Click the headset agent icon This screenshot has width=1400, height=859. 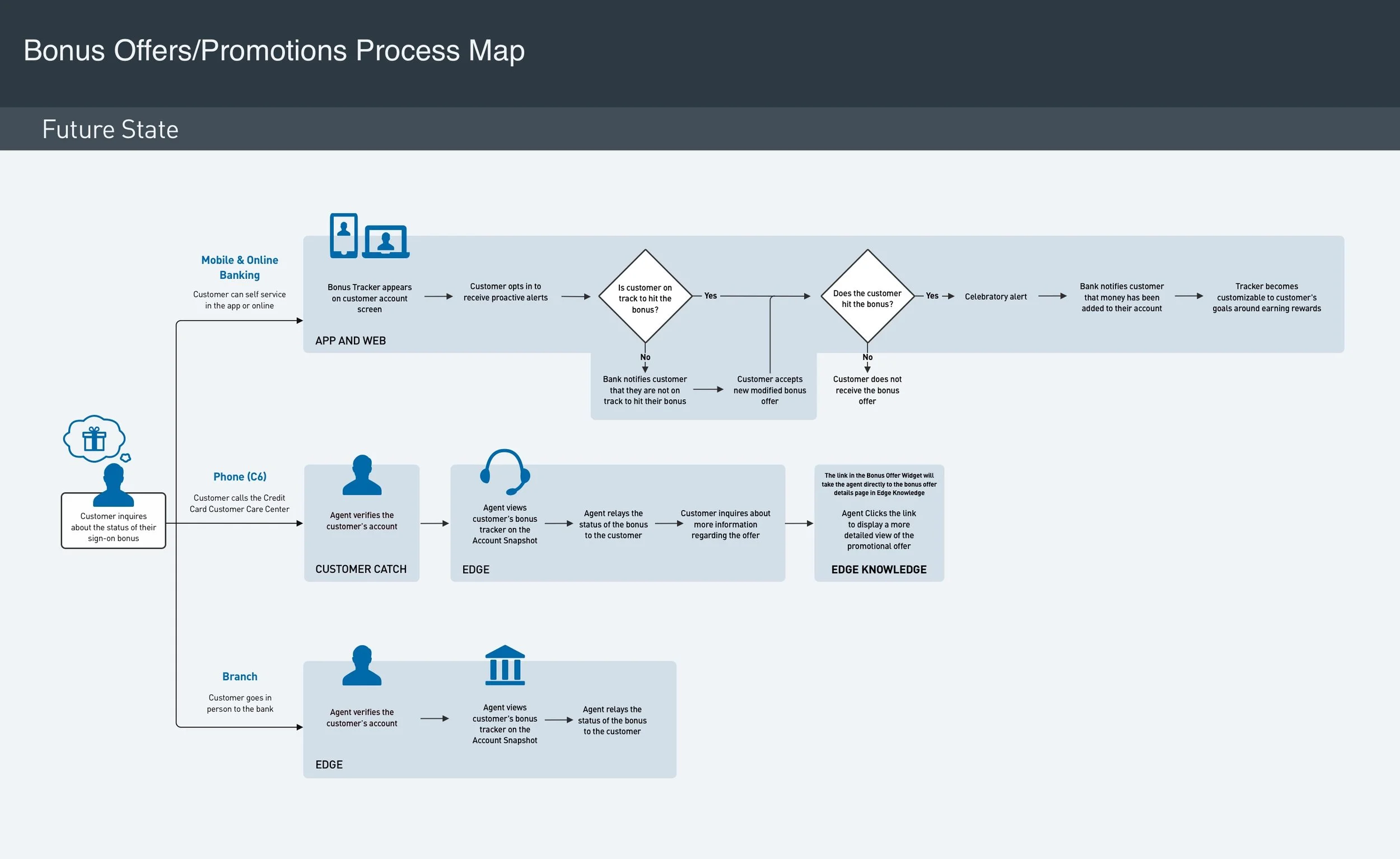(x=505, y=472)
